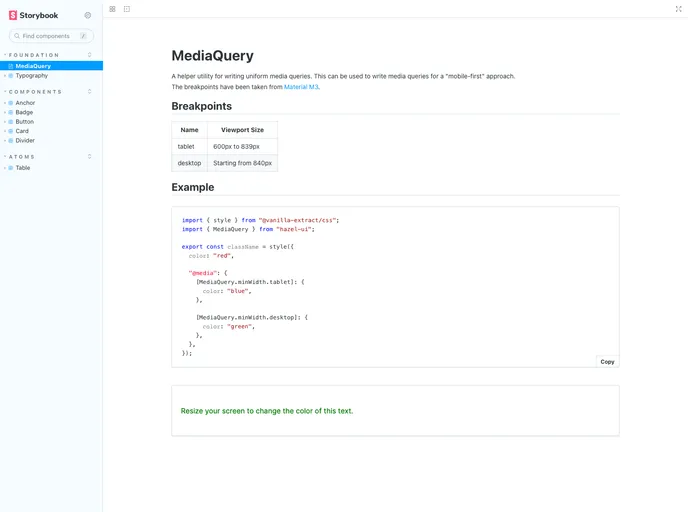Click the MediaQuery.minWidth.desktop code line

click(252, 317)
